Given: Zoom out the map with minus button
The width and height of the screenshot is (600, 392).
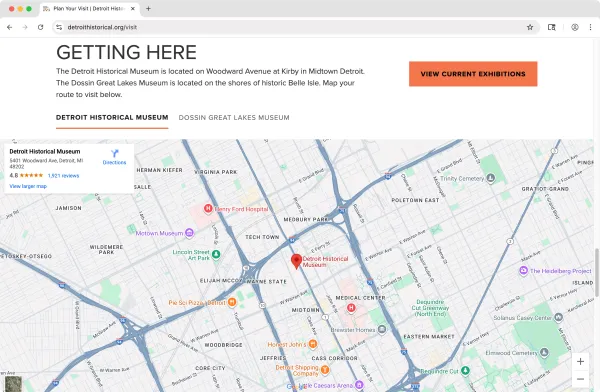Looking at the screenshot, I should 580,379.
